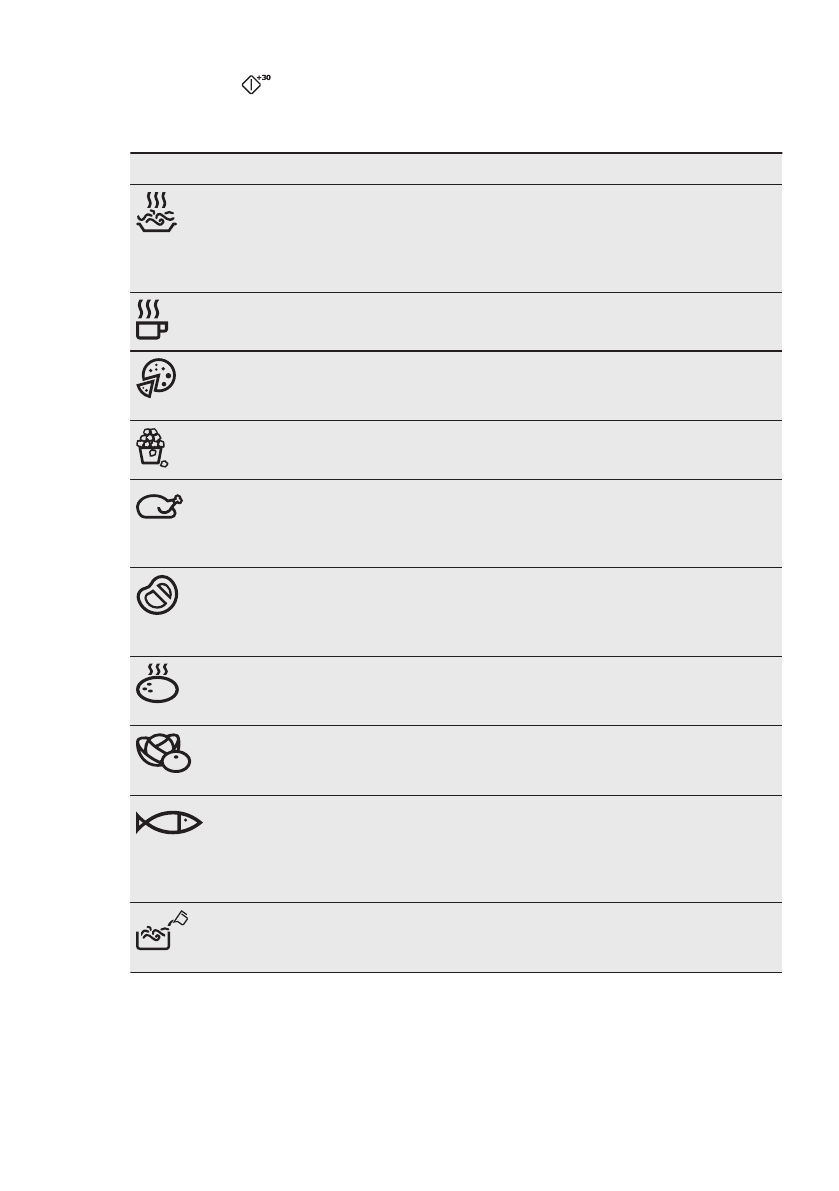Click the roast chicken icon
839x1191 pixels.
click(161, 506)
